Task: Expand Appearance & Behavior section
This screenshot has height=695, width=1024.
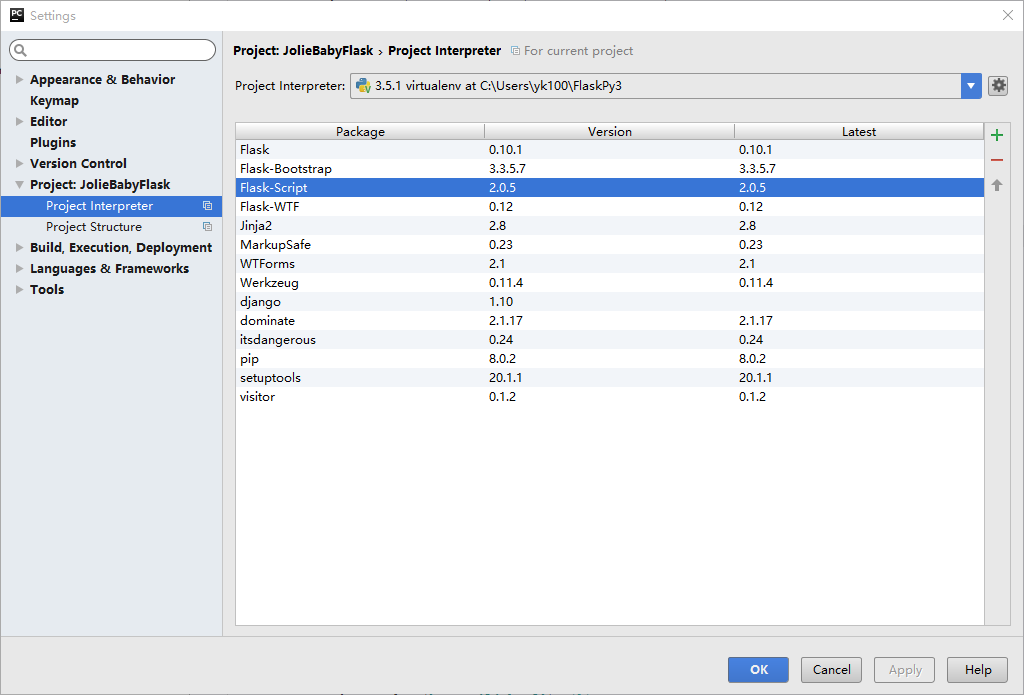Action: pyautogui.click(x=20, y=79)
